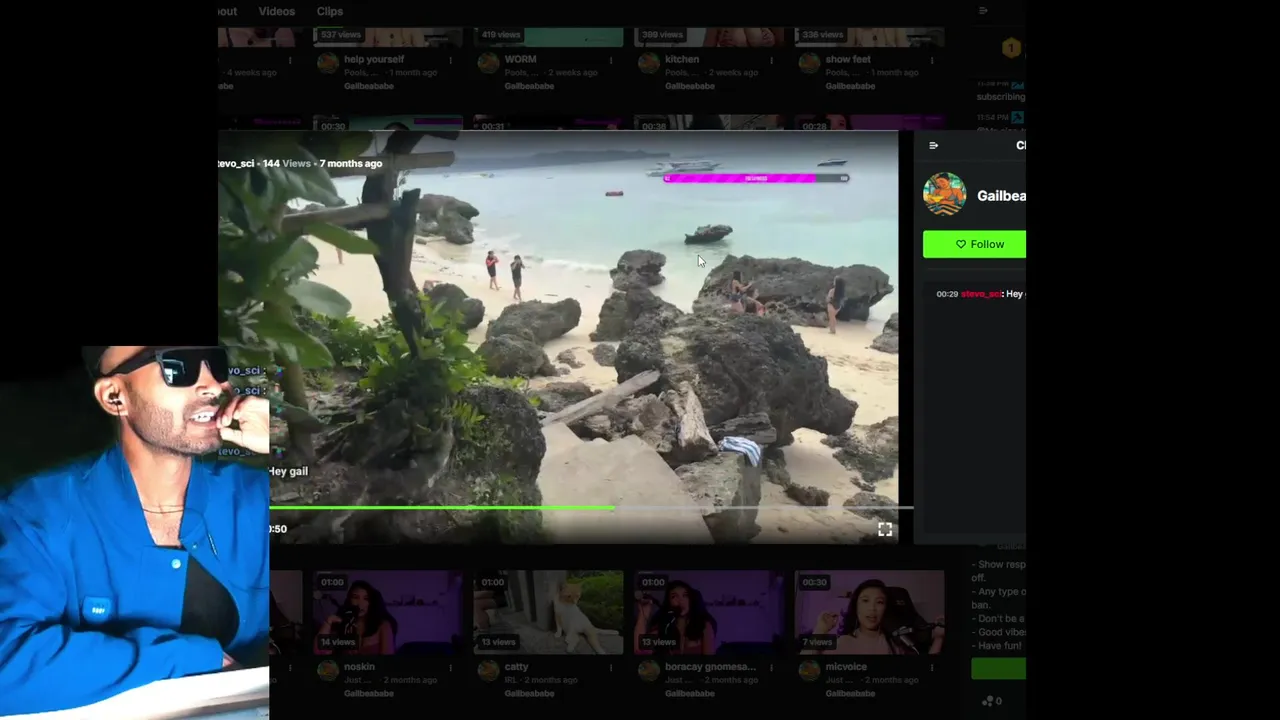
Task: Click channel avatar beside 'WORM' clip
Action: click(488, 63)
